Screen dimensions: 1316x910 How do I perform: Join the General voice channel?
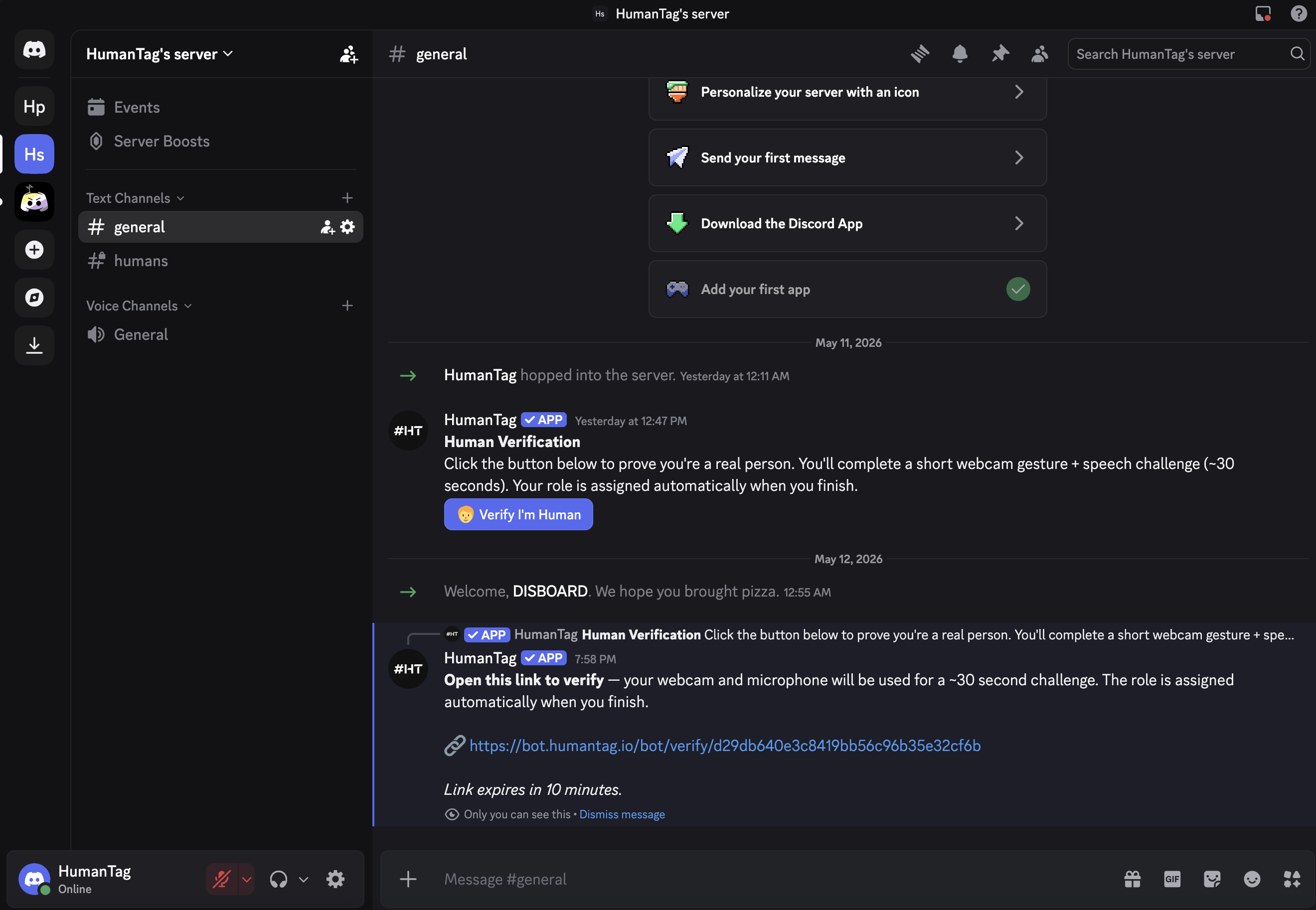[x=221, y=335]
